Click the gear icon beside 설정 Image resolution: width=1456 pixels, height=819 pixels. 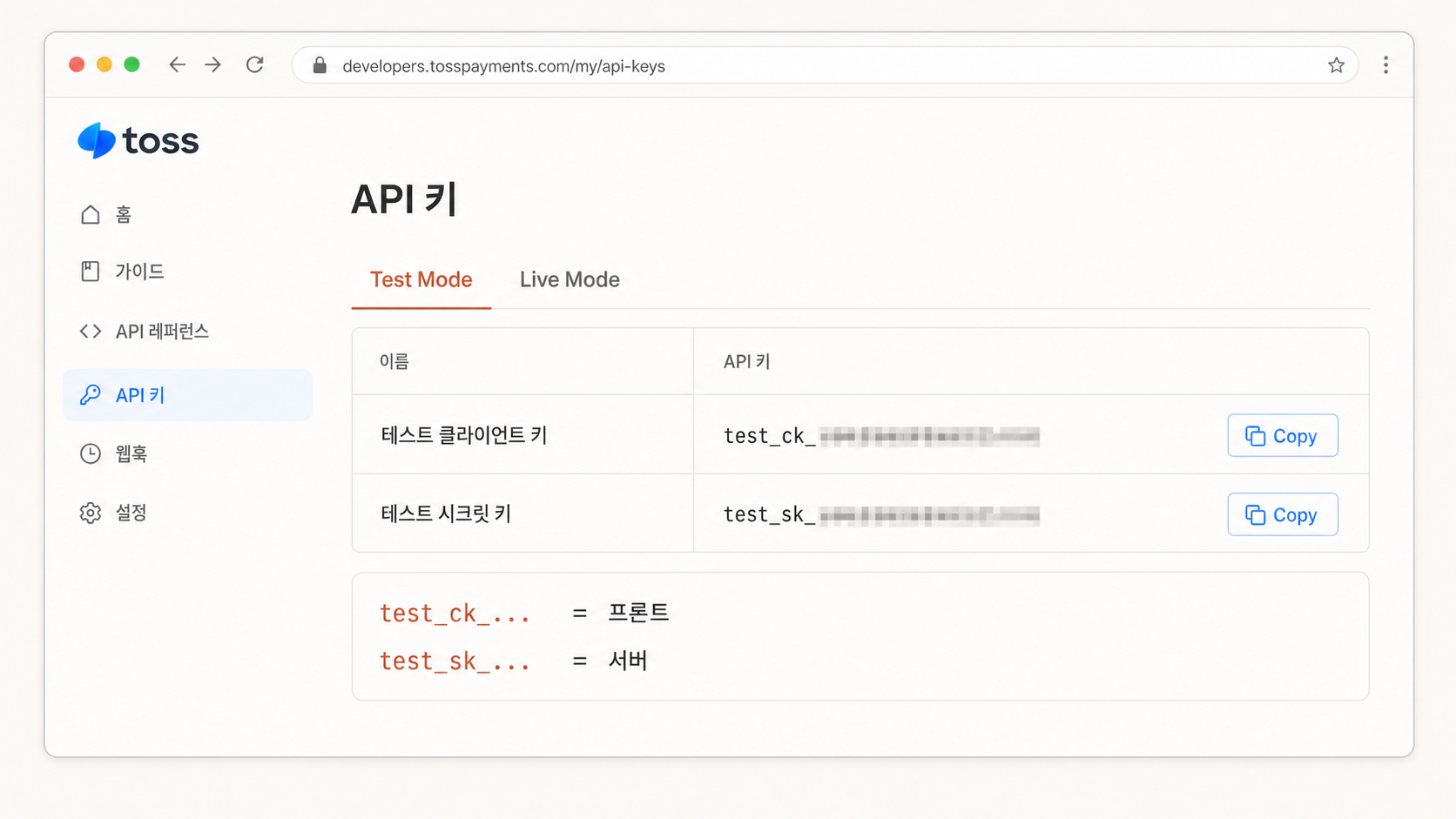coord(91,513)
